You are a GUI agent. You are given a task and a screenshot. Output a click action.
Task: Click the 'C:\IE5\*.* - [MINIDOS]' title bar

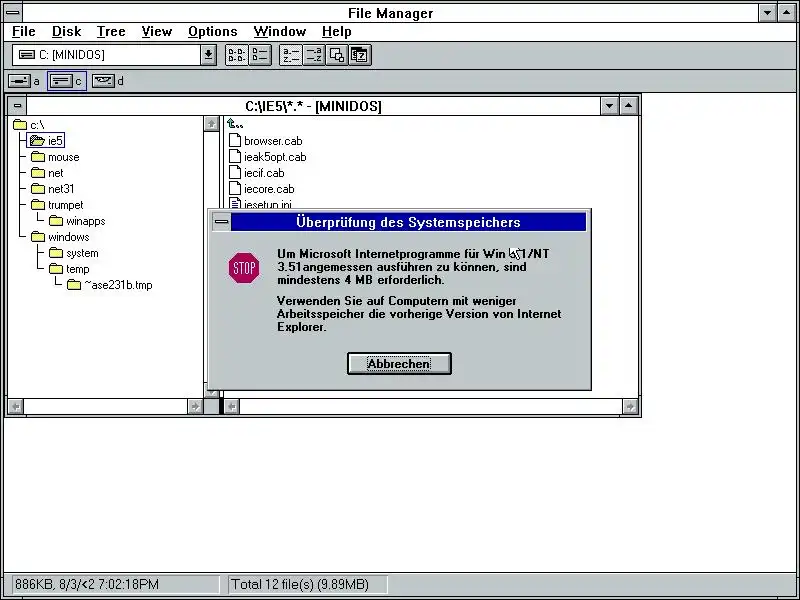[x=313, y=106]
